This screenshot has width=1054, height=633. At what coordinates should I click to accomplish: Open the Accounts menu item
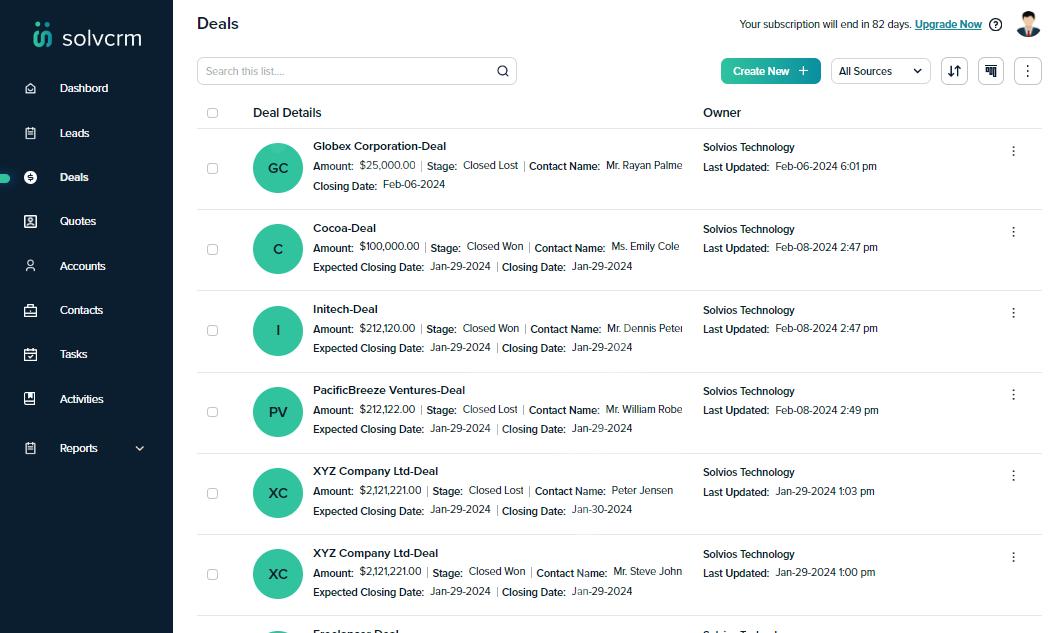[83, 266]
